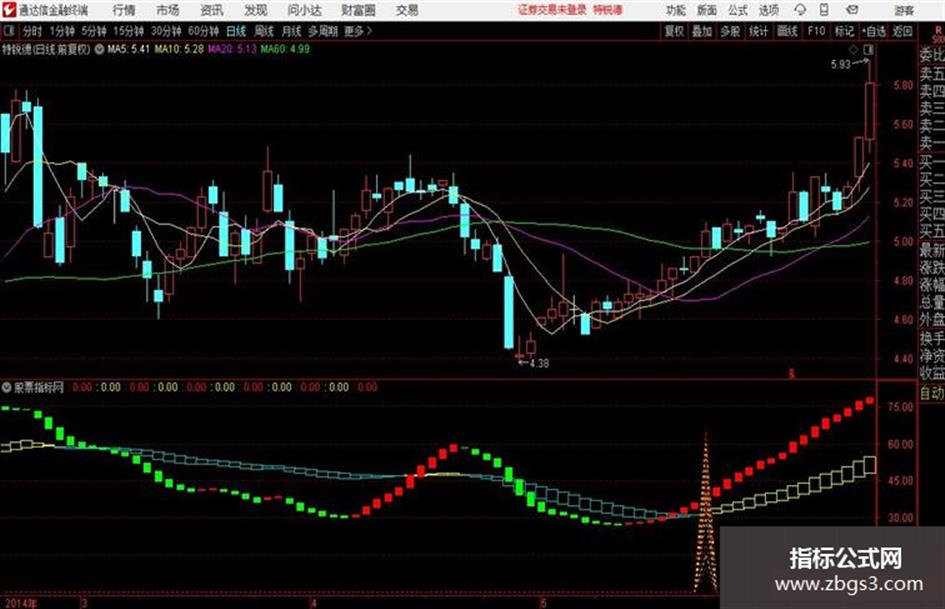Screen dimensions: 945x609
Task: Switch chart to 60分钟 period
Action: [203, 31]
